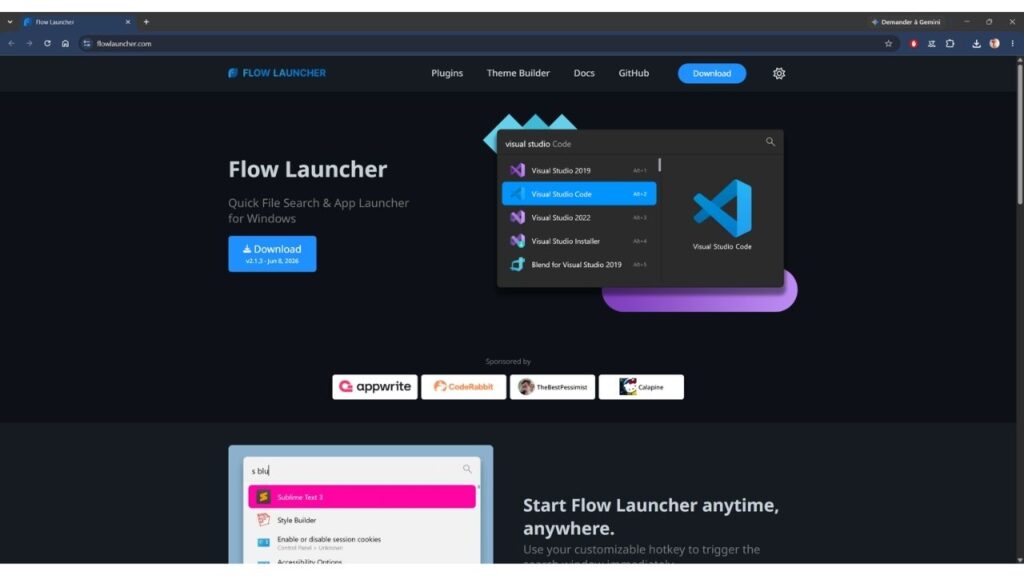Click the 'Sublime Text 3' result text
The image size is (1024, 576).
click(x=300, y=497)
